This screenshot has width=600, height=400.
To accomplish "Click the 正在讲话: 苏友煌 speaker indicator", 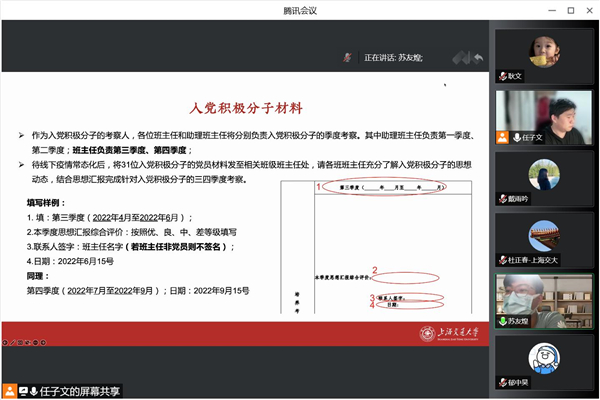I will click(x=393, y=58).
